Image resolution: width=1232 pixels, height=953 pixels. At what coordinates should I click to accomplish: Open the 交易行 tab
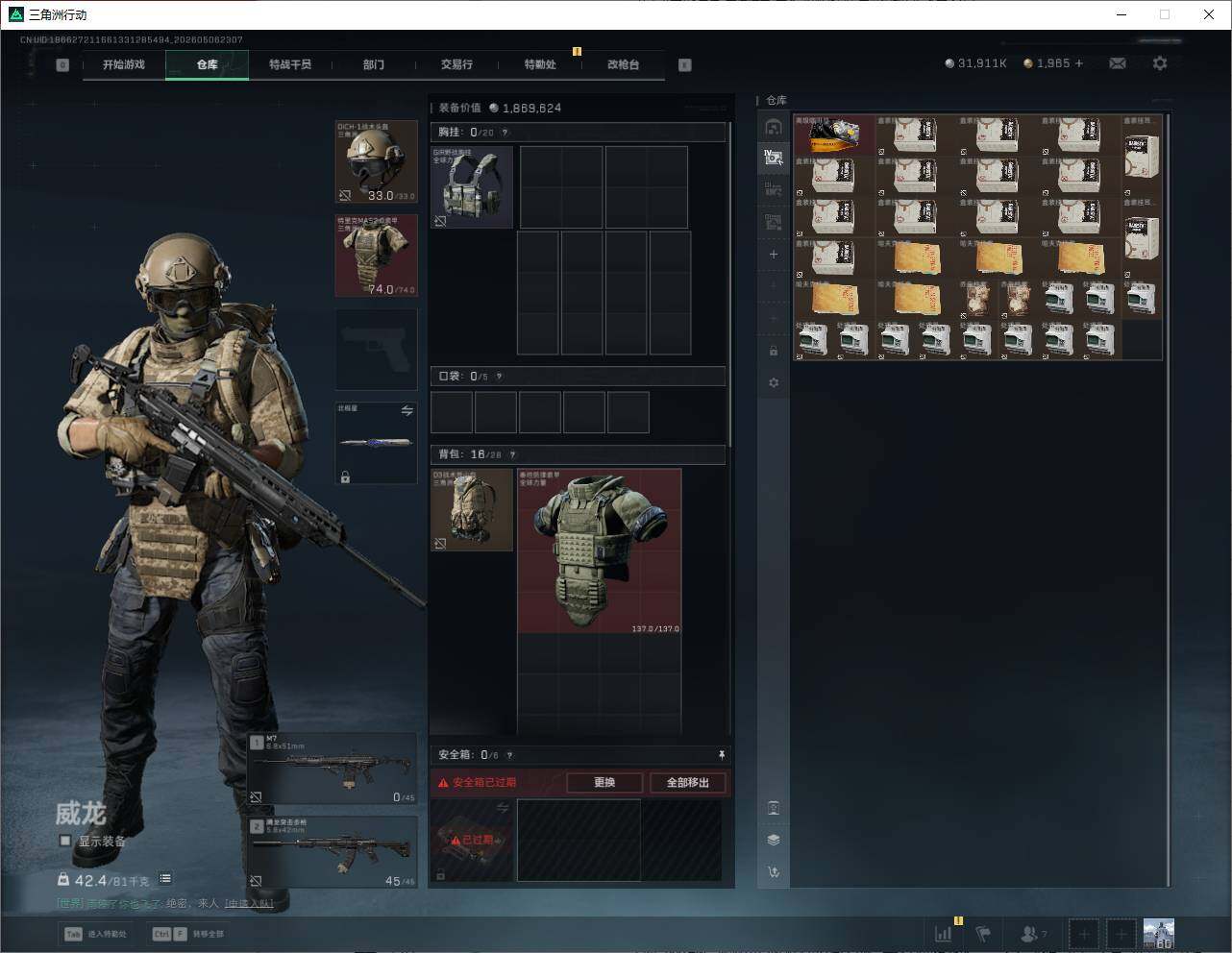pos(456,64)
